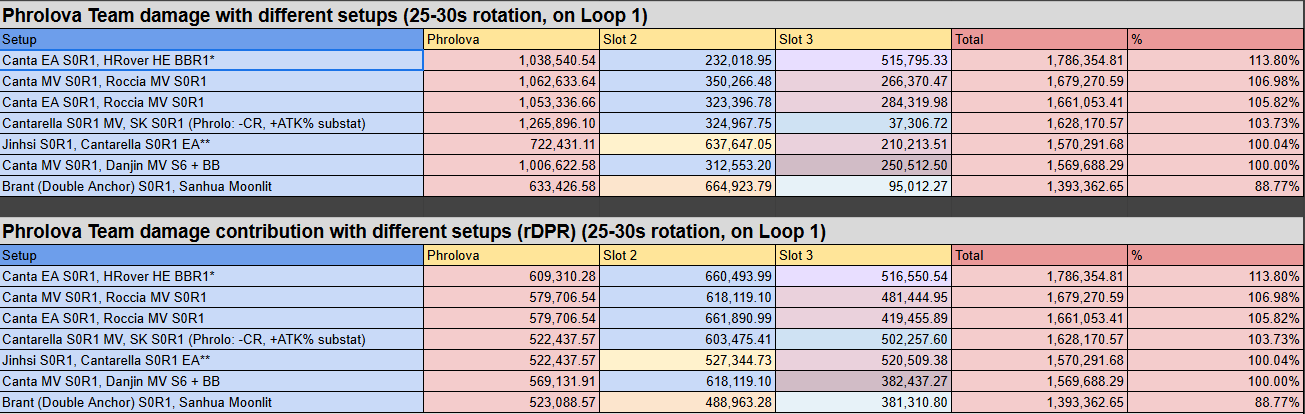Click the cell with value 381,310.80
Screen dimensions: 1305x414
click(864, 403)
